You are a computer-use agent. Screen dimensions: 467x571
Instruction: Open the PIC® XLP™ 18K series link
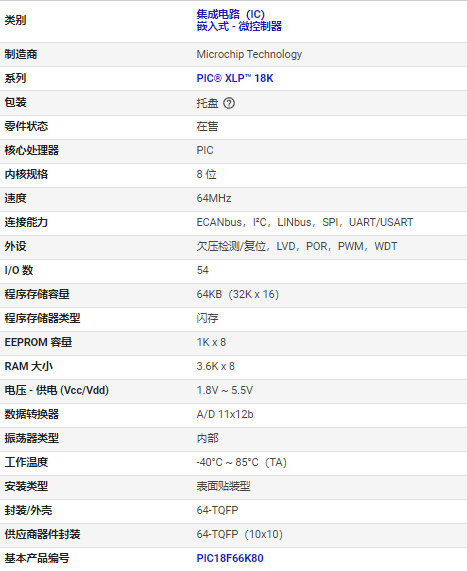pyautogui.click(x=235, y=78)
